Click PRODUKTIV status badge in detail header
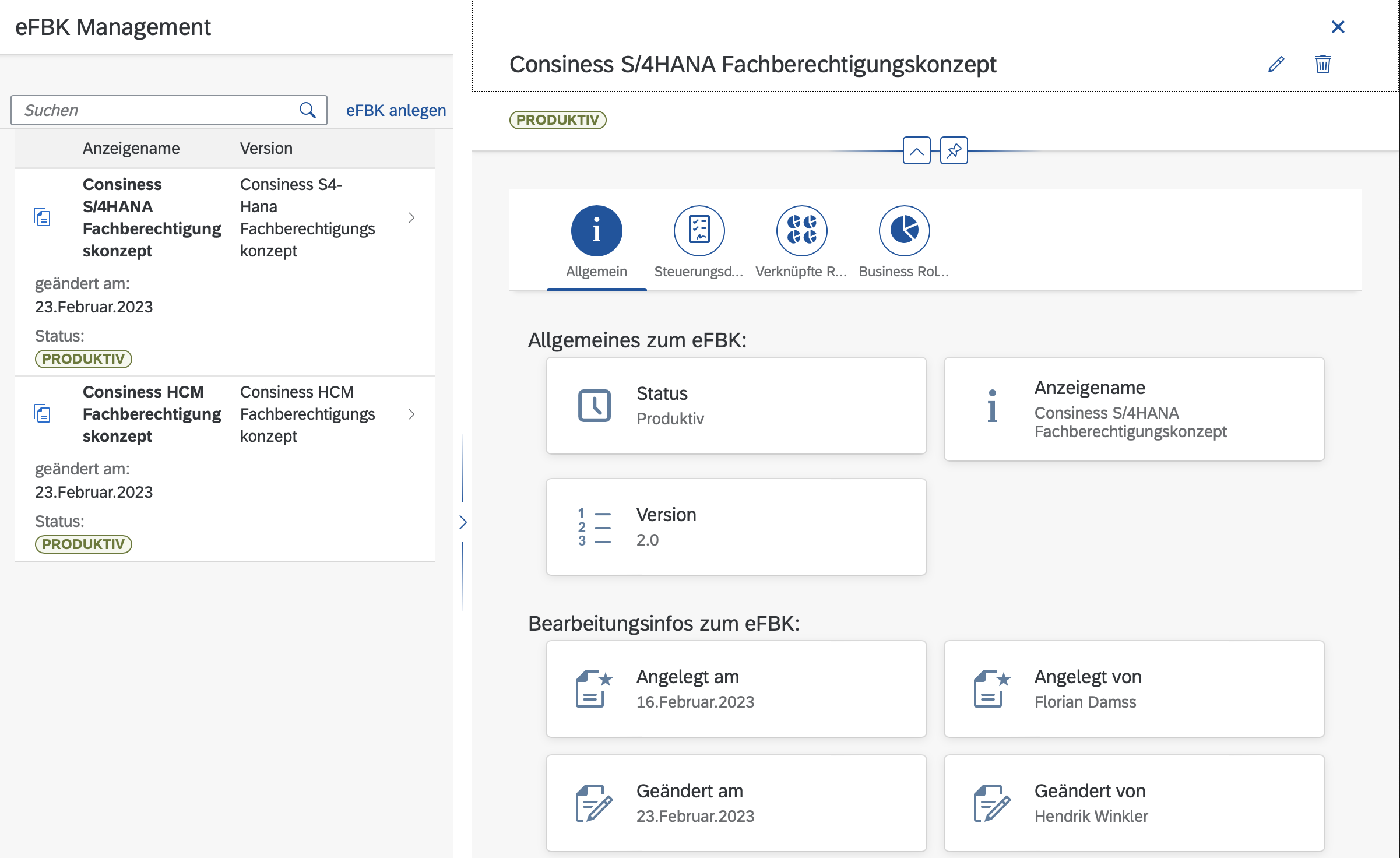The width and height of the screenshot is (1400, 858). tap(558, 119)
